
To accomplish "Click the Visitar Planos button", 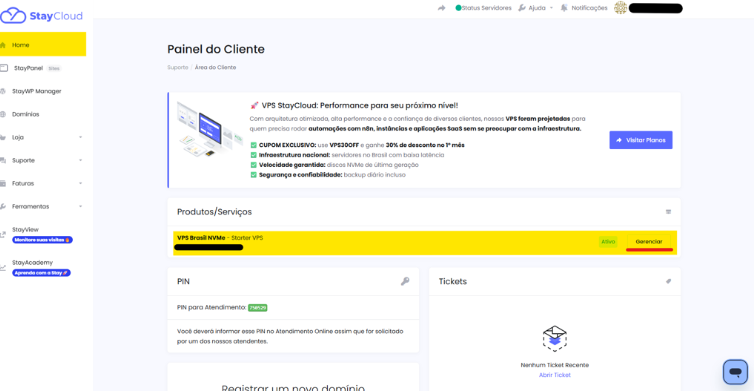I will tap(641, 140).
